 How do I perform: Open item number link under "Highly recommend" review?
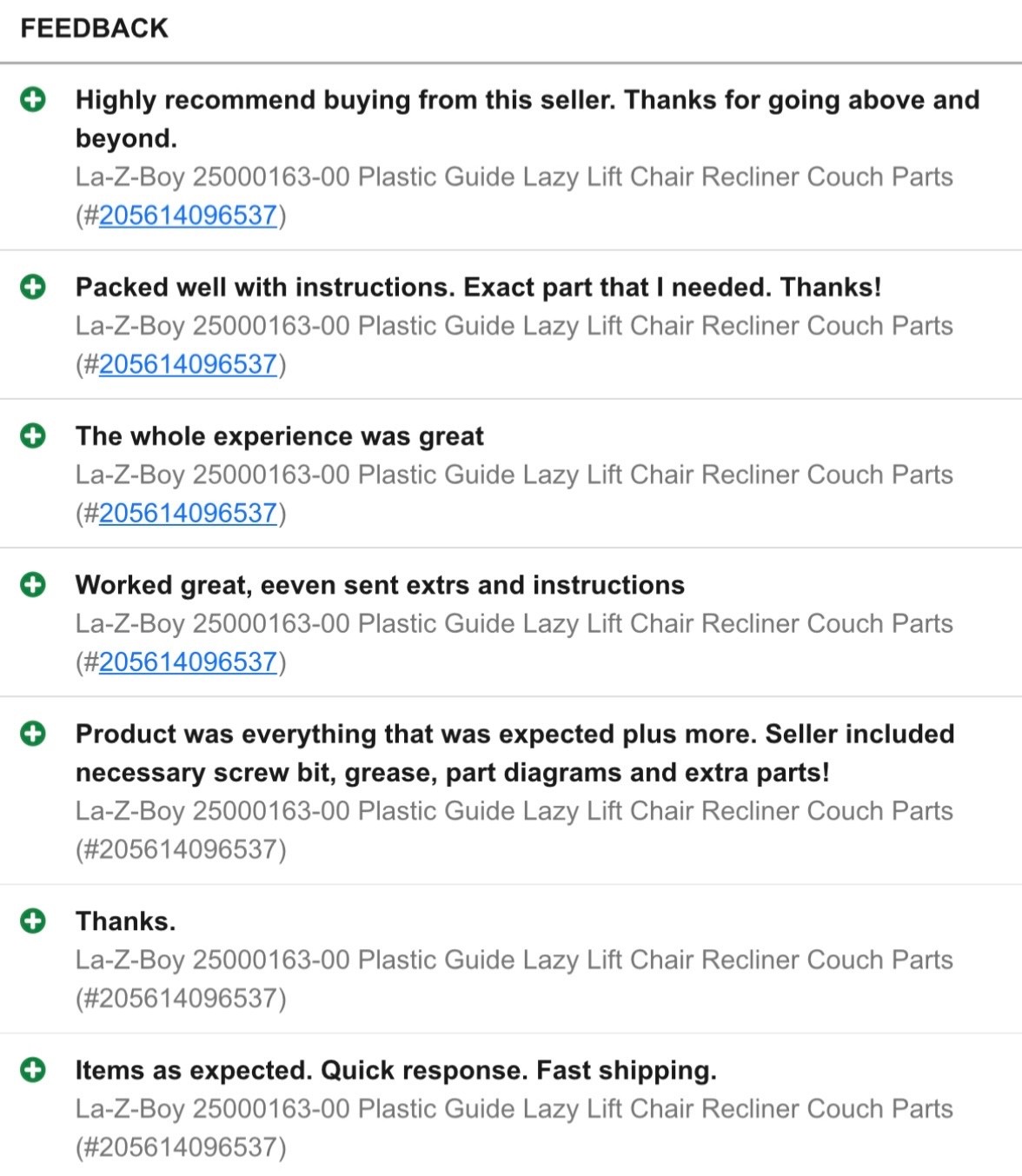click(188, 216)
